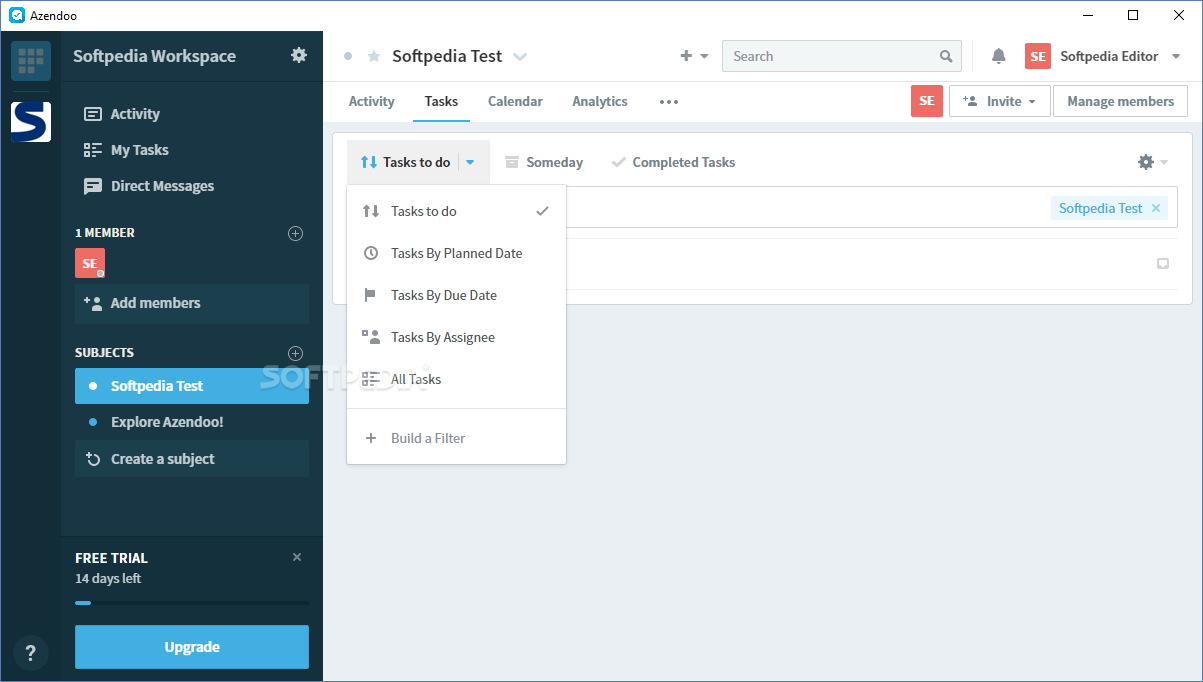Select Tasks By Due Date
This screenshot has width=1203, height=682.
coord(456,295)
